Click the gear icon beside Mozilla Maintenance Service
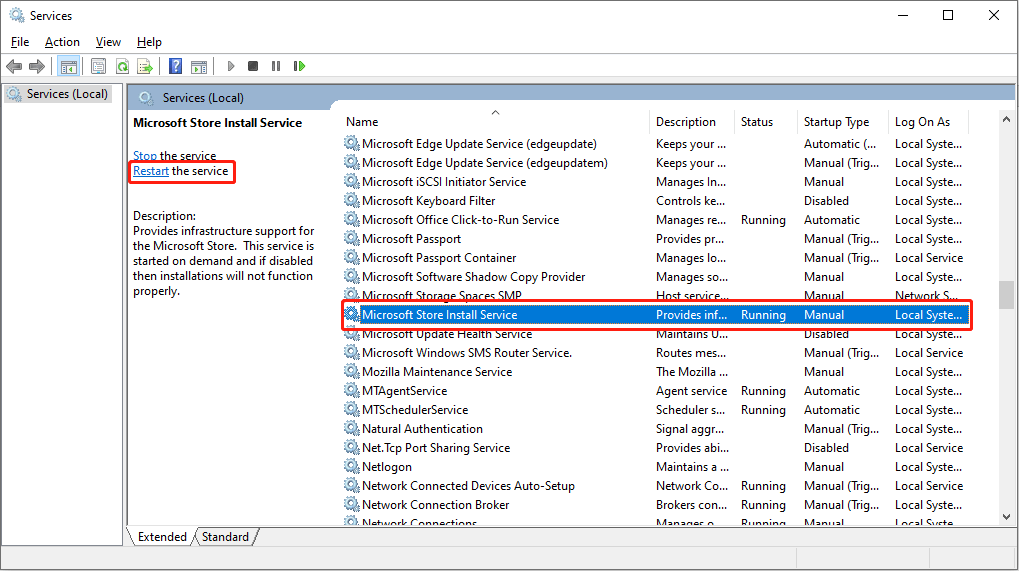Screen dimensions: 1019x571 352,372
